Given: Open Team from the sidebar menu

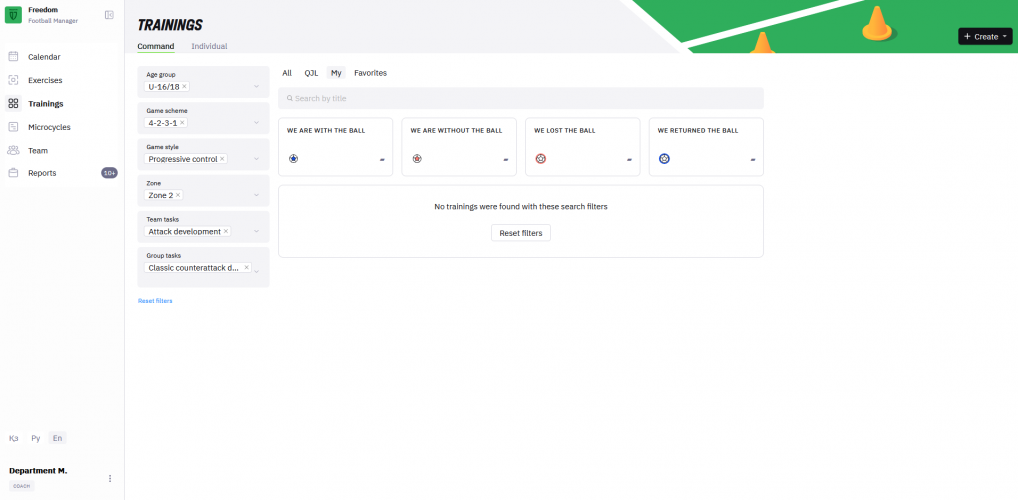Looking at the screenshot, I should (38, 150).
